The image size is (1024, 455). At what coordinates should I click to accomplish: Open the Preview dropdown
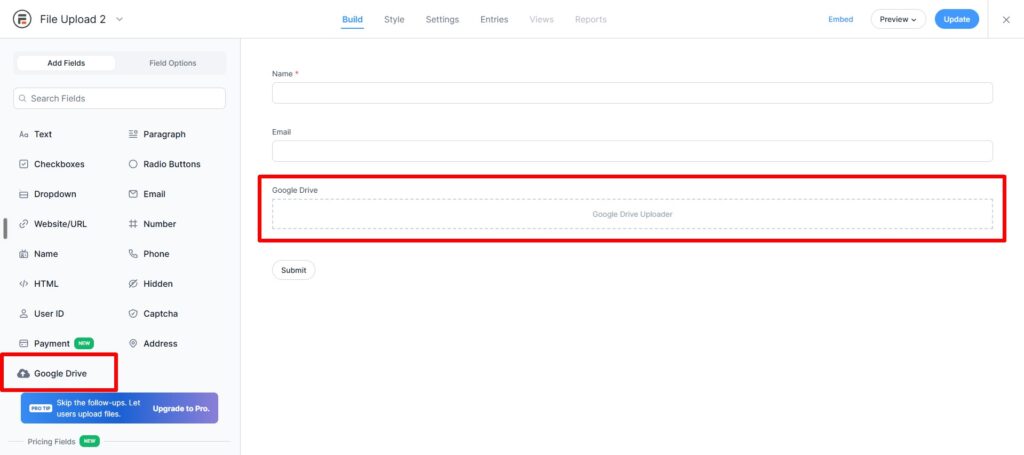click(x=898, y=20)
